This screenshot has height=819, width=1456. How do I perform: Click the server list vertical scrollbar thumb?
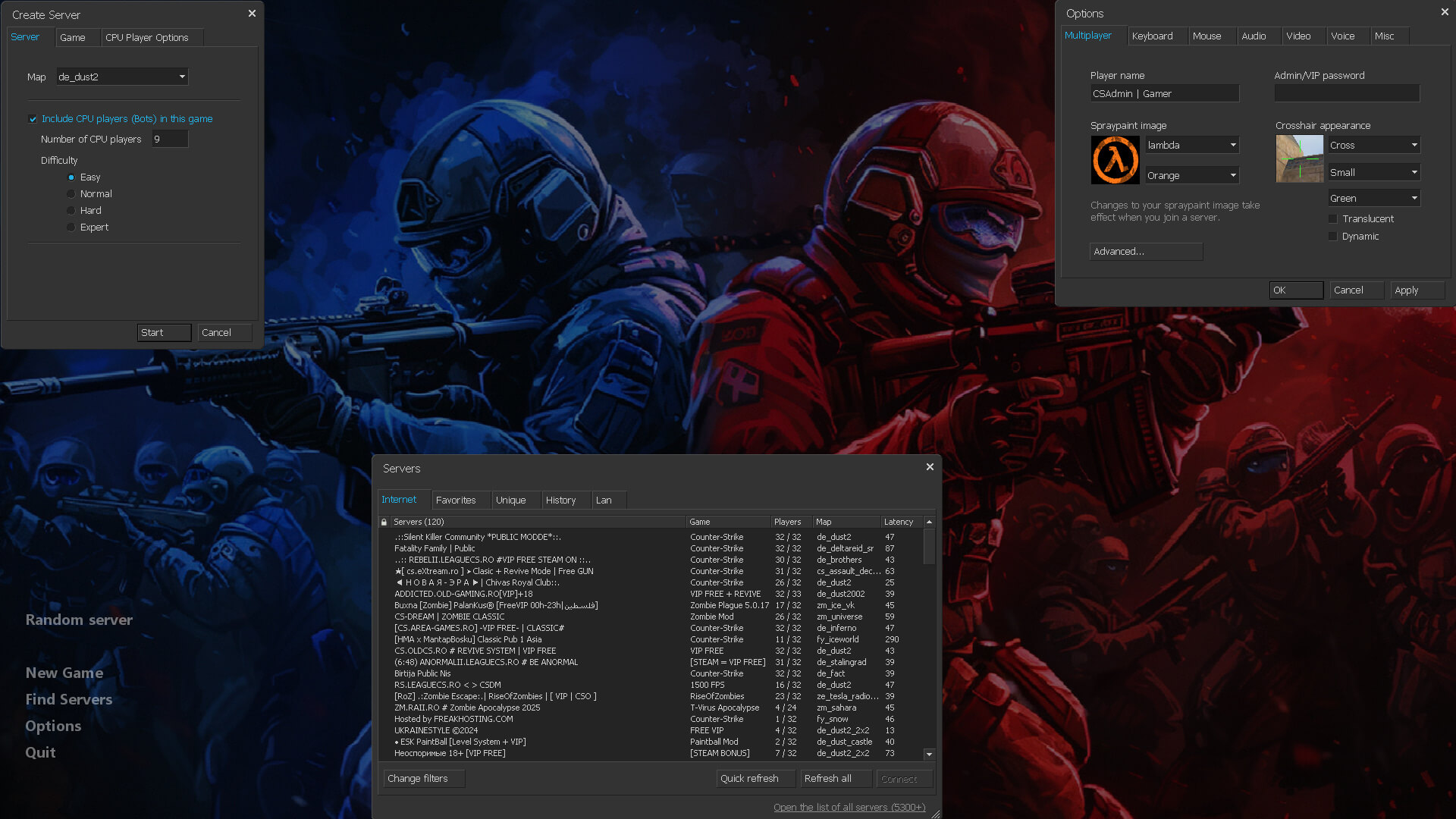click(x=929, y=547)
